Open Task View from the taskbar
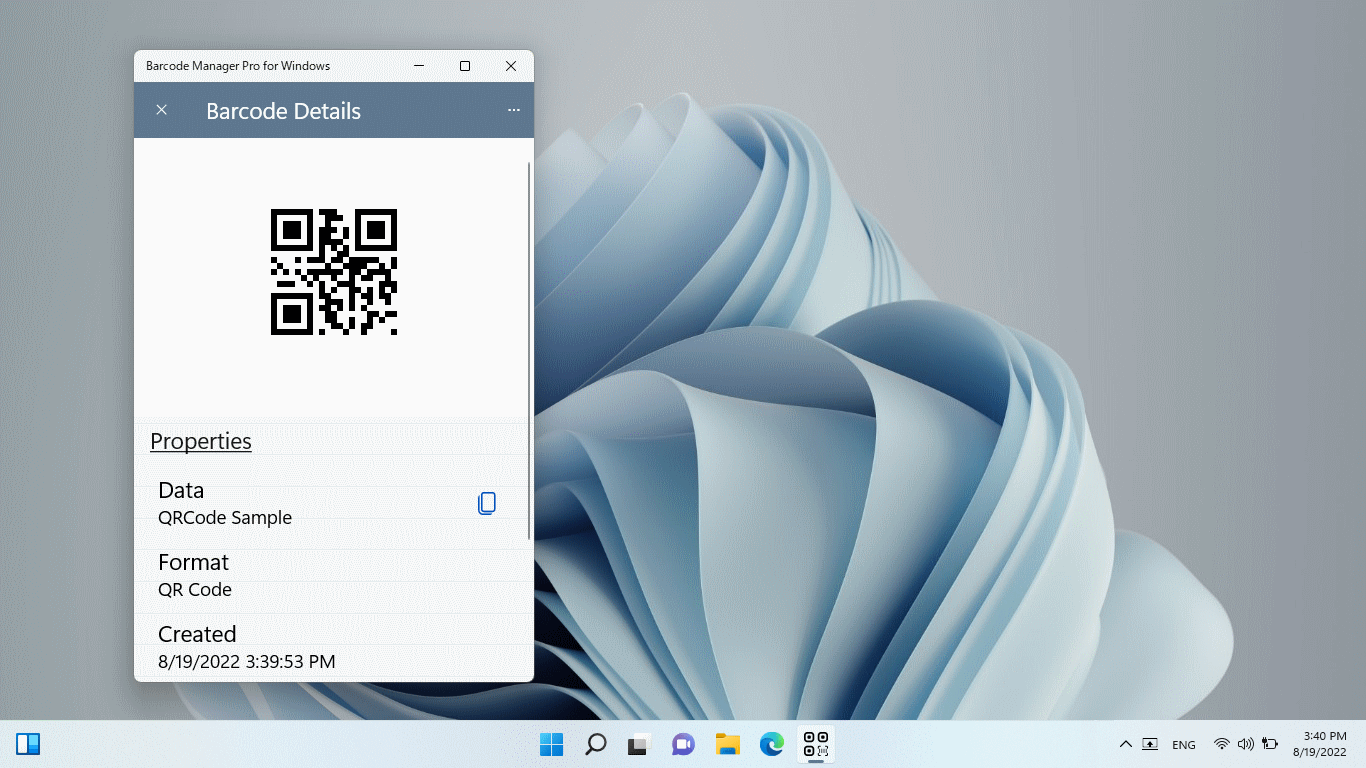Screen dimensions: 1366x768 pyautogui.click(x=639, y=744)
